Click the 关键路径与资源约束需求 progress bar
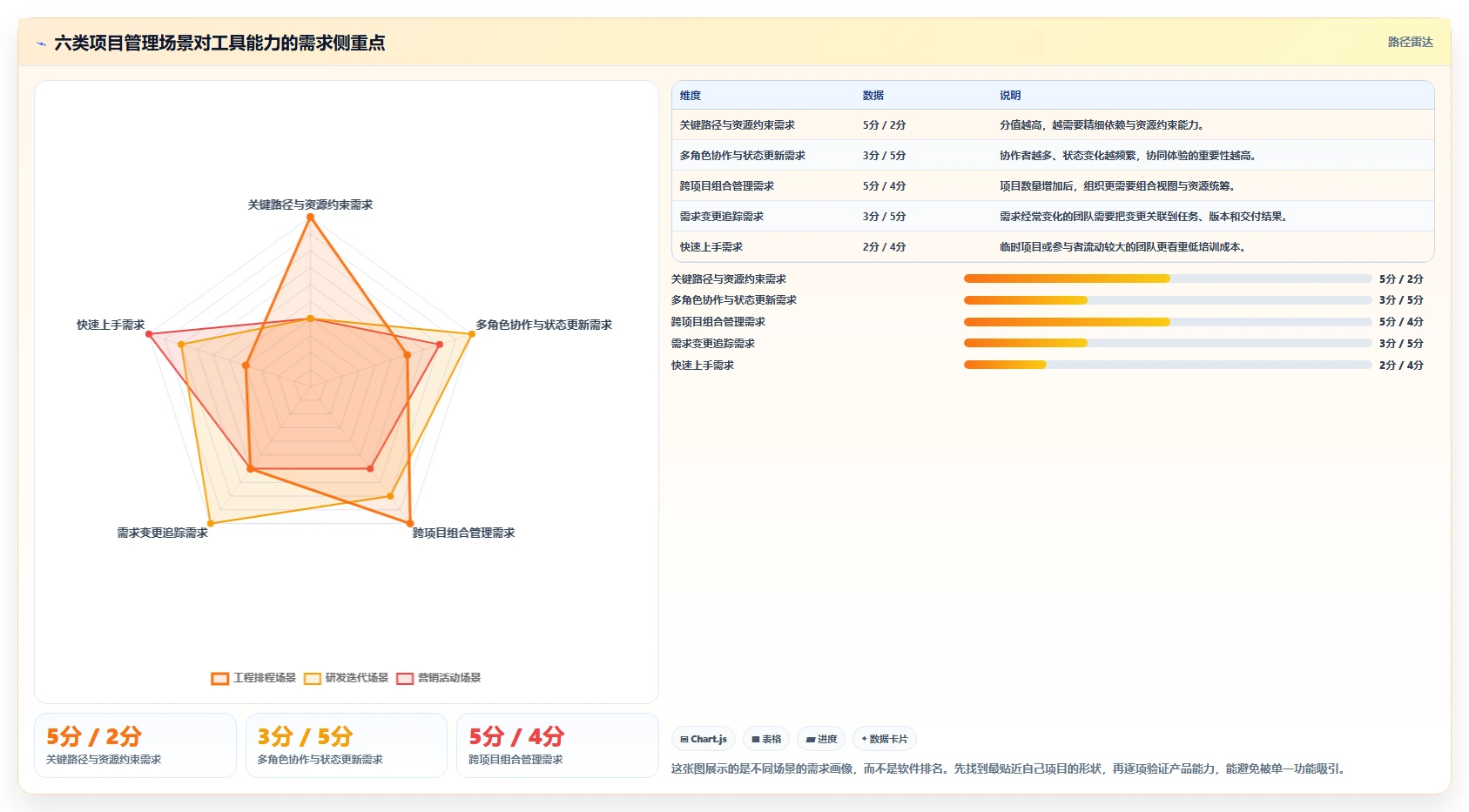This screenshot has width=1469, height=812. click(x=1168, y=278)
